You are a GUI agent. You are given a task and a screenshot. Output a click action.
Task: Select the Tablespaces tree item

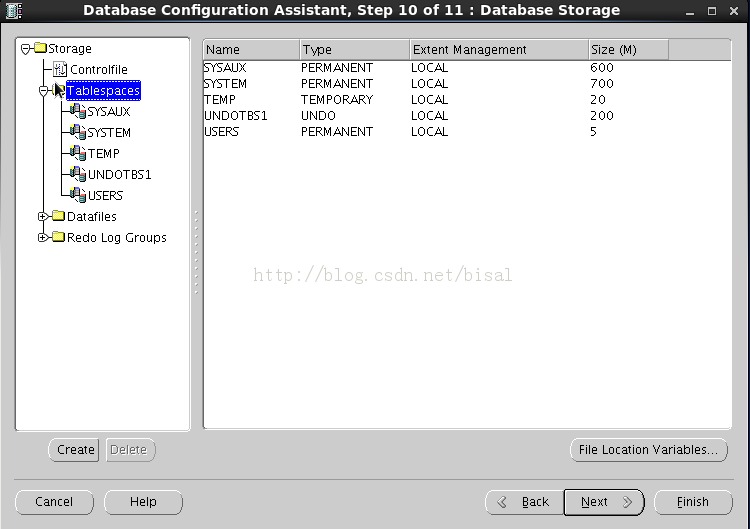[x=103, y=90]
